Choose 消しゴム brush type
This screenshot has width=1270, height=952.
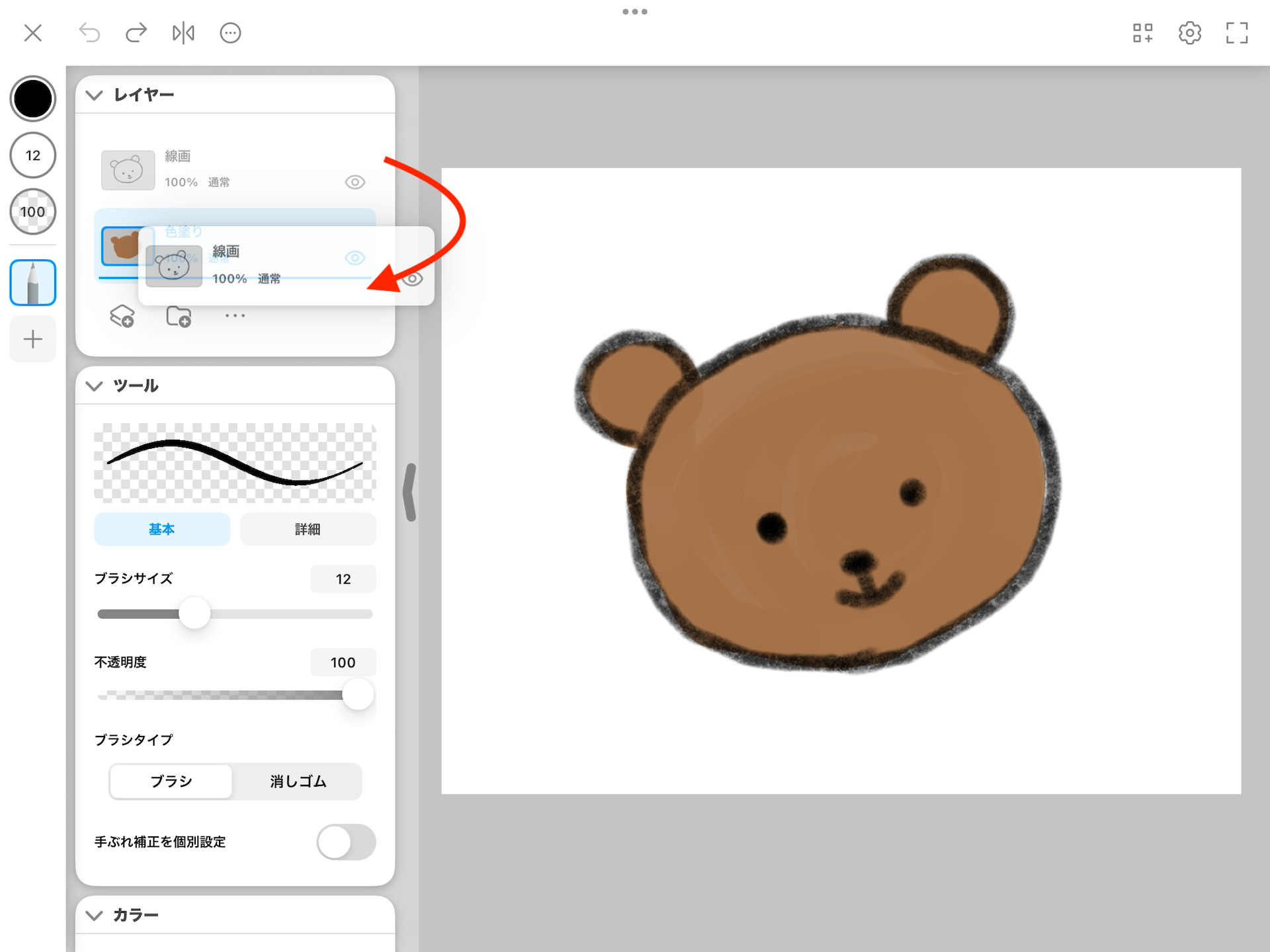pyautogui.click(x=298, y=781)
